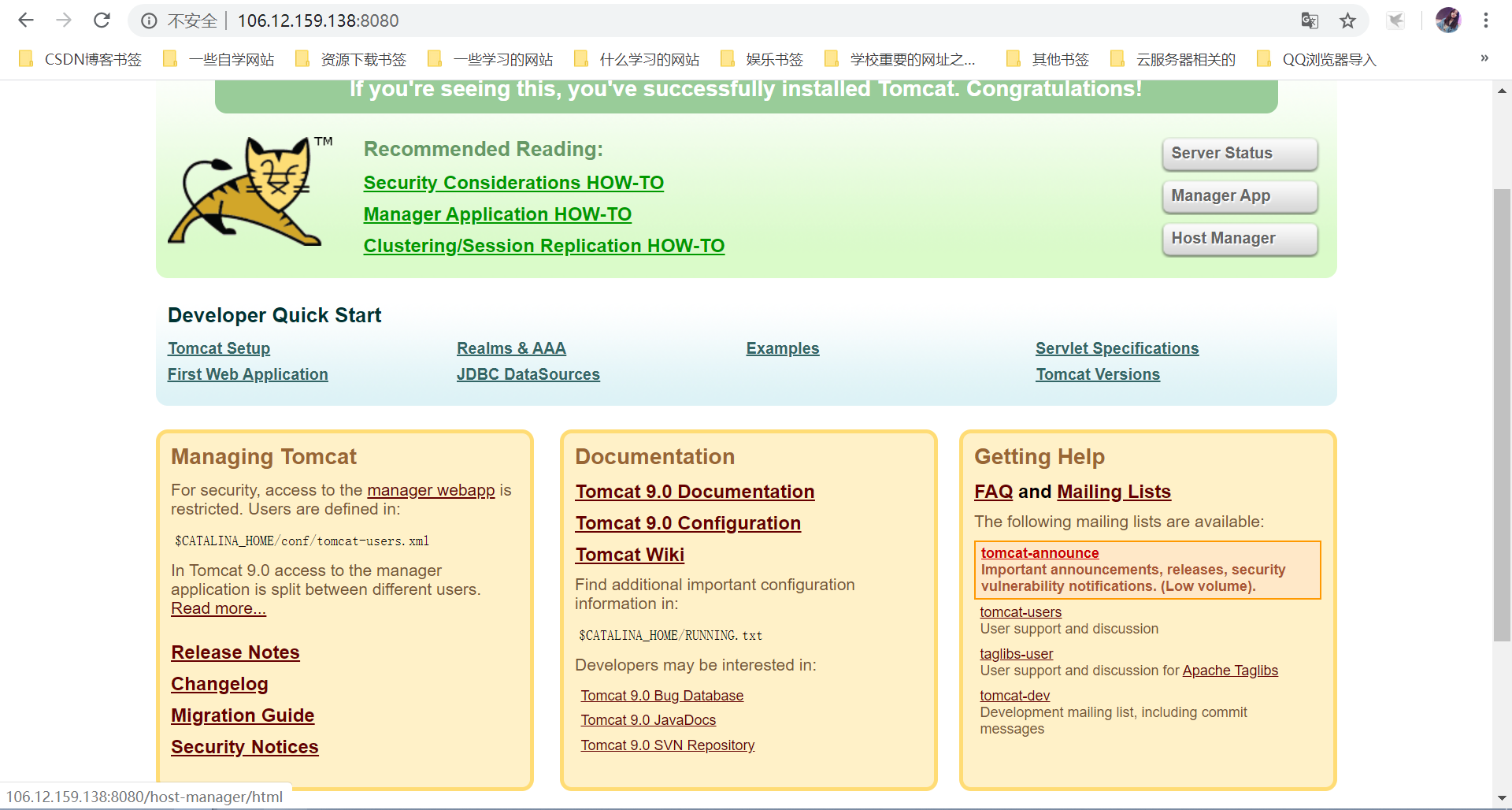Open the Changelog link
Image resolution: width=1512 pixels, height=810 pixels.
coord(220,684)
